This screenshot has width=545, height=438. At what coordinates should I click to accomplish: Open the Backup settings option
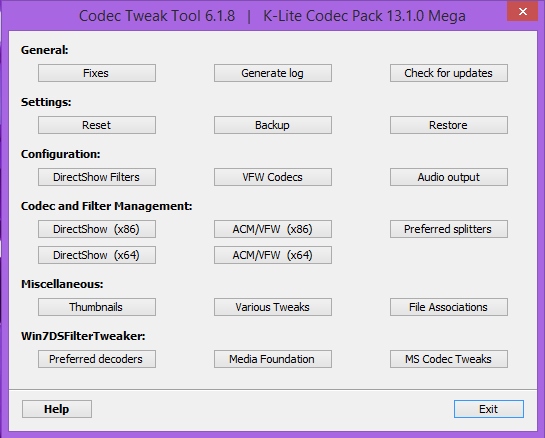[x=273, y=125]
